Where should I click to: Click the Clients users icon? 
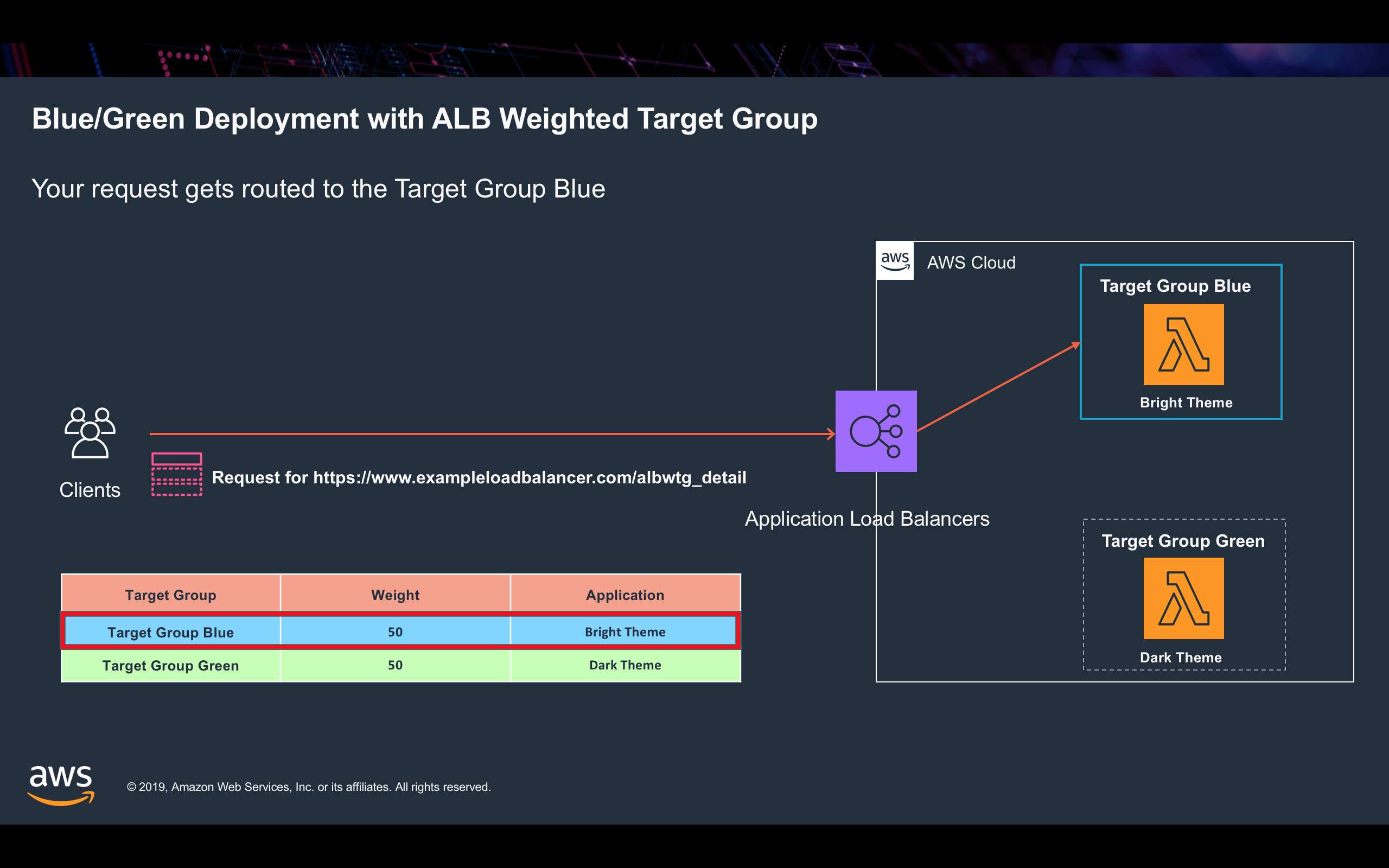(90, 433)
